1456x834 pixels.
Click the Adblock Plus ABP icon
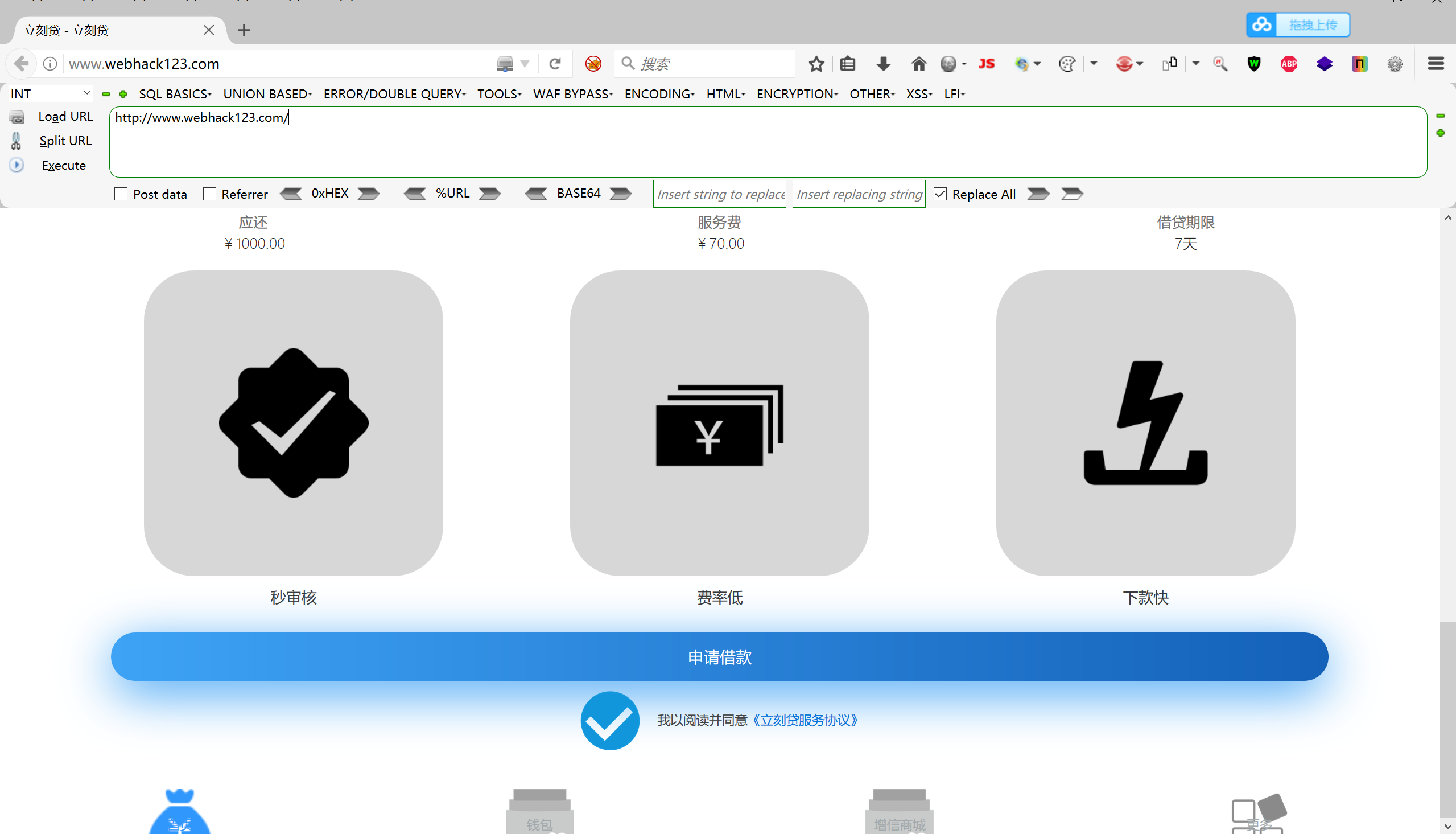pyautogui.click(x=1289, y=64)
